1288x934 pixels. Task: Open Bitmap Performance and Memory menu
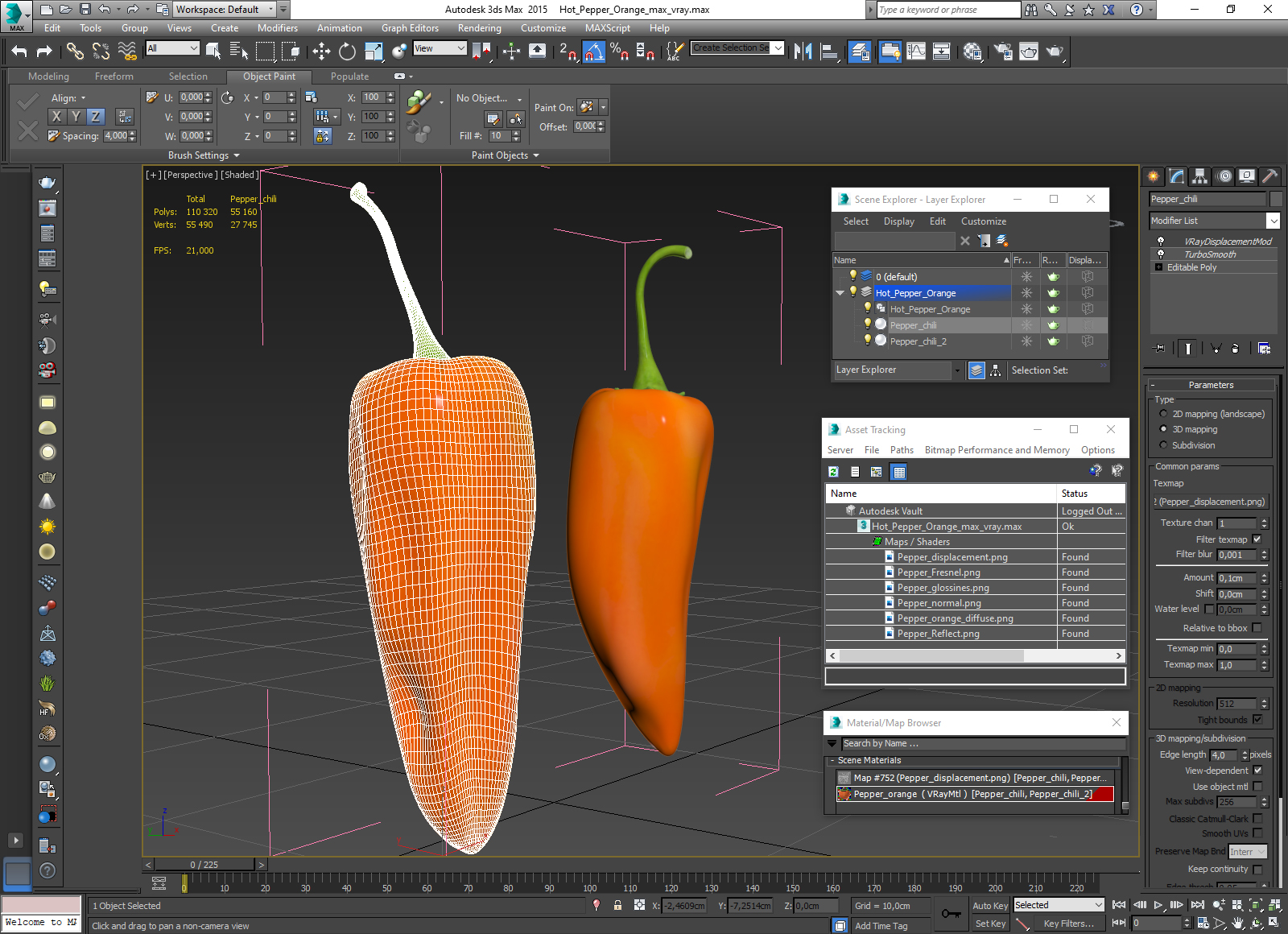tap(997, 450)
